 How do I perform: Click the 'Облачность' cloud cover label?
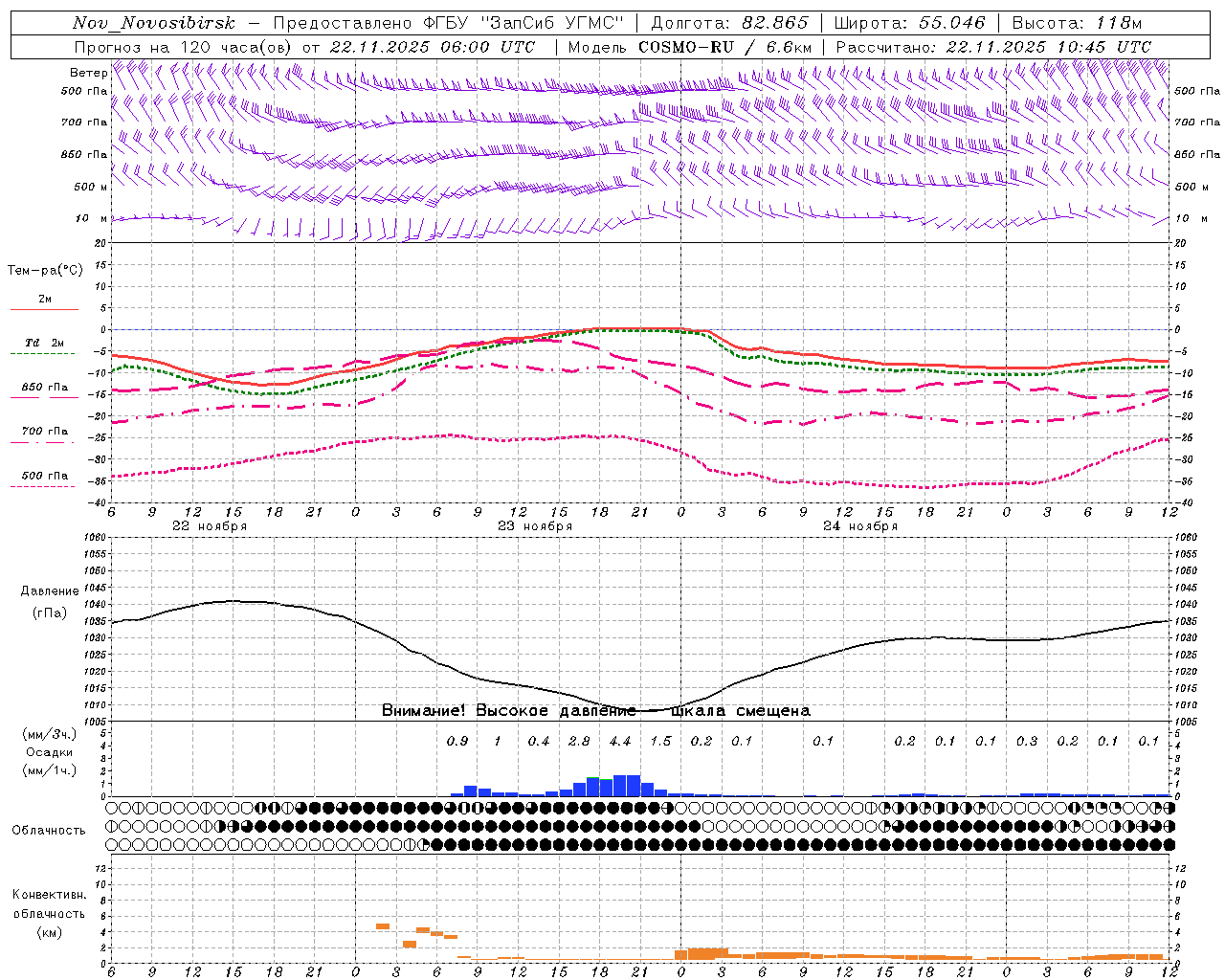tap(49, 831)
